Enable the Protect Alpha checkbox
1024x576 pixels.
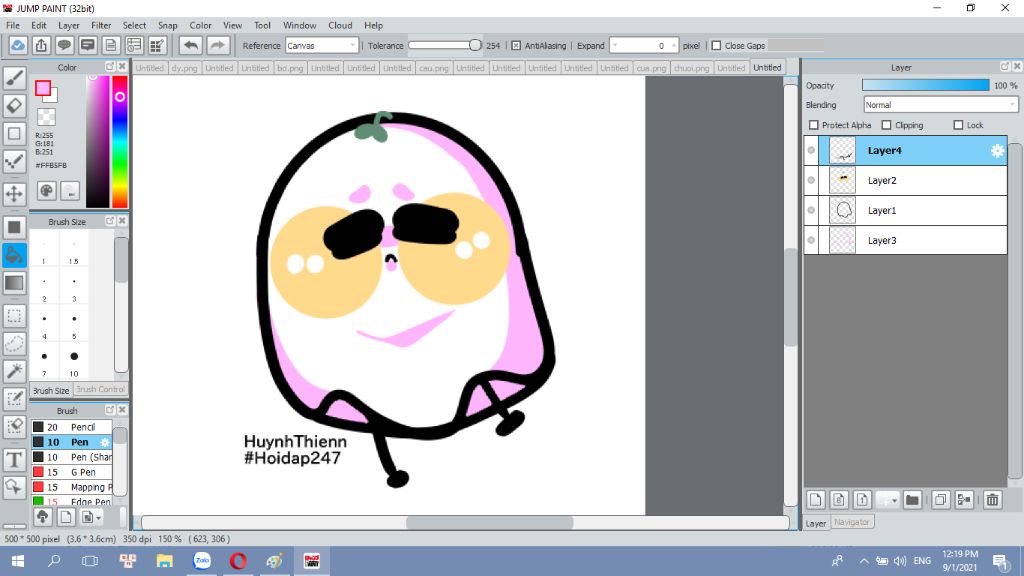814,125
